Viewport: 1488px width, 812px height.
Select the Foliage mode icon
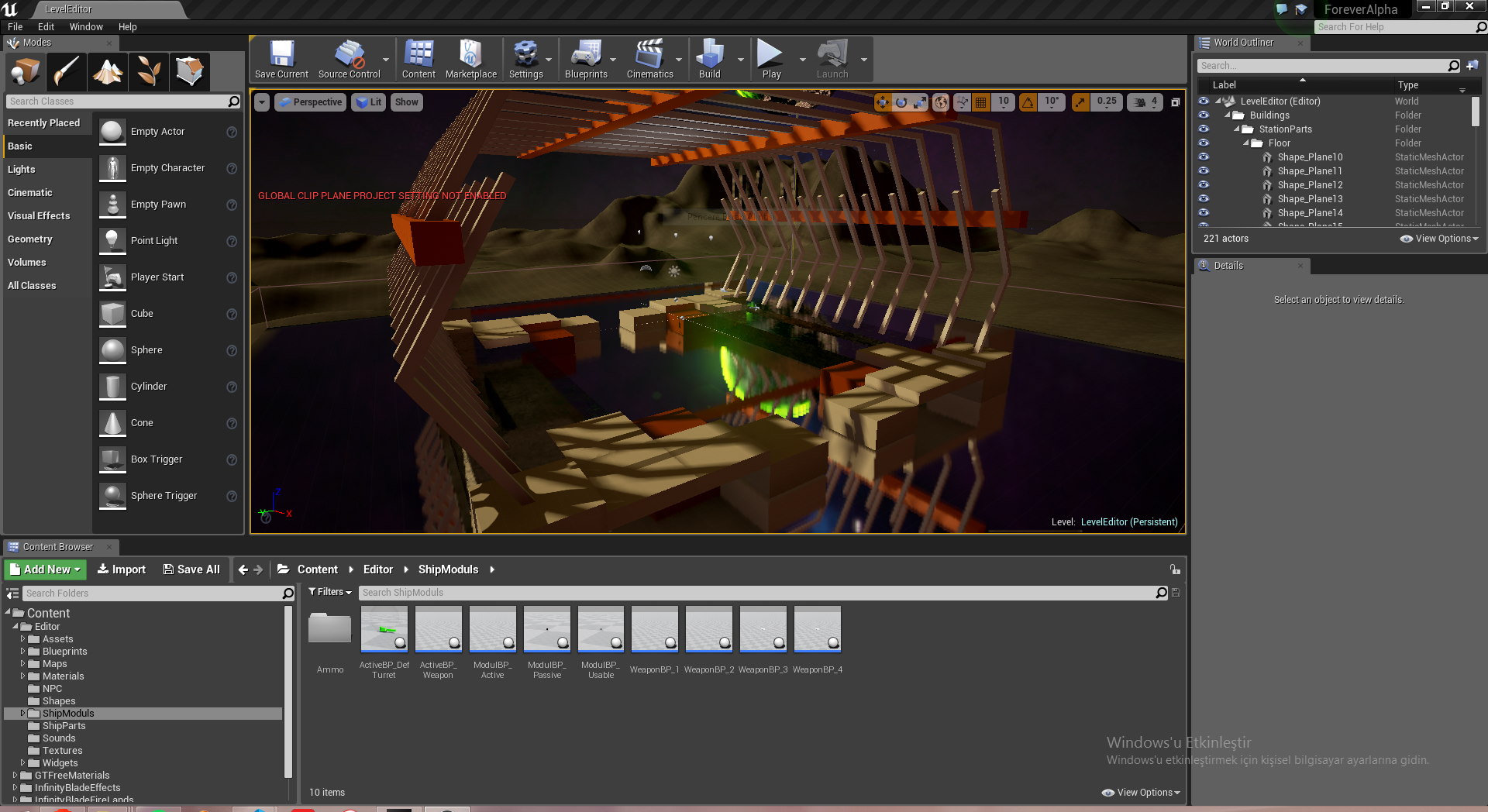coord(149,71)
